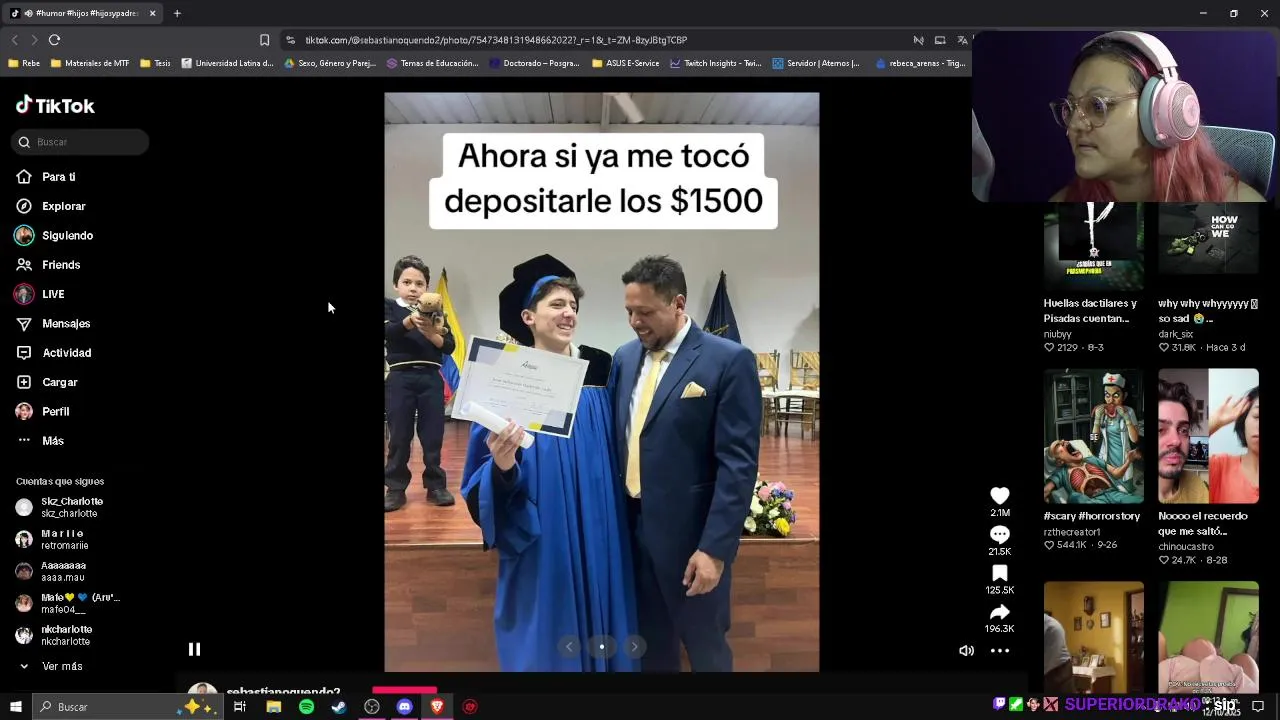
Task: Expand Ver más followed accounts
Action: 52,666
